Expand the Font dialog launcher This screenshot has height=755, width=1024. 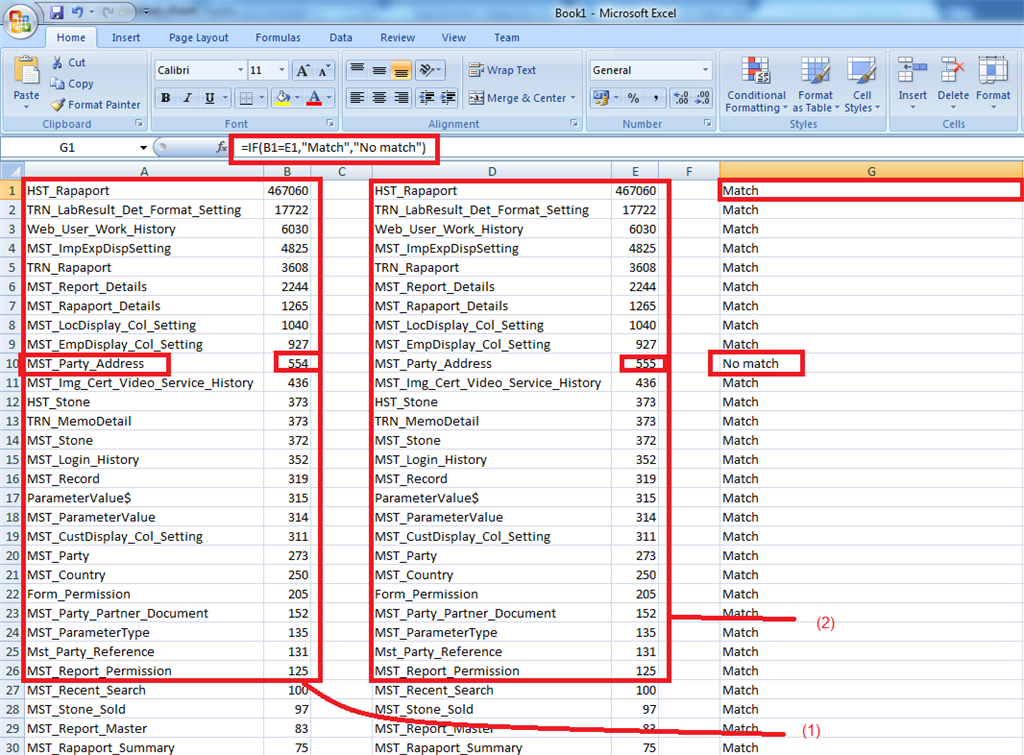tap(330, 123)
